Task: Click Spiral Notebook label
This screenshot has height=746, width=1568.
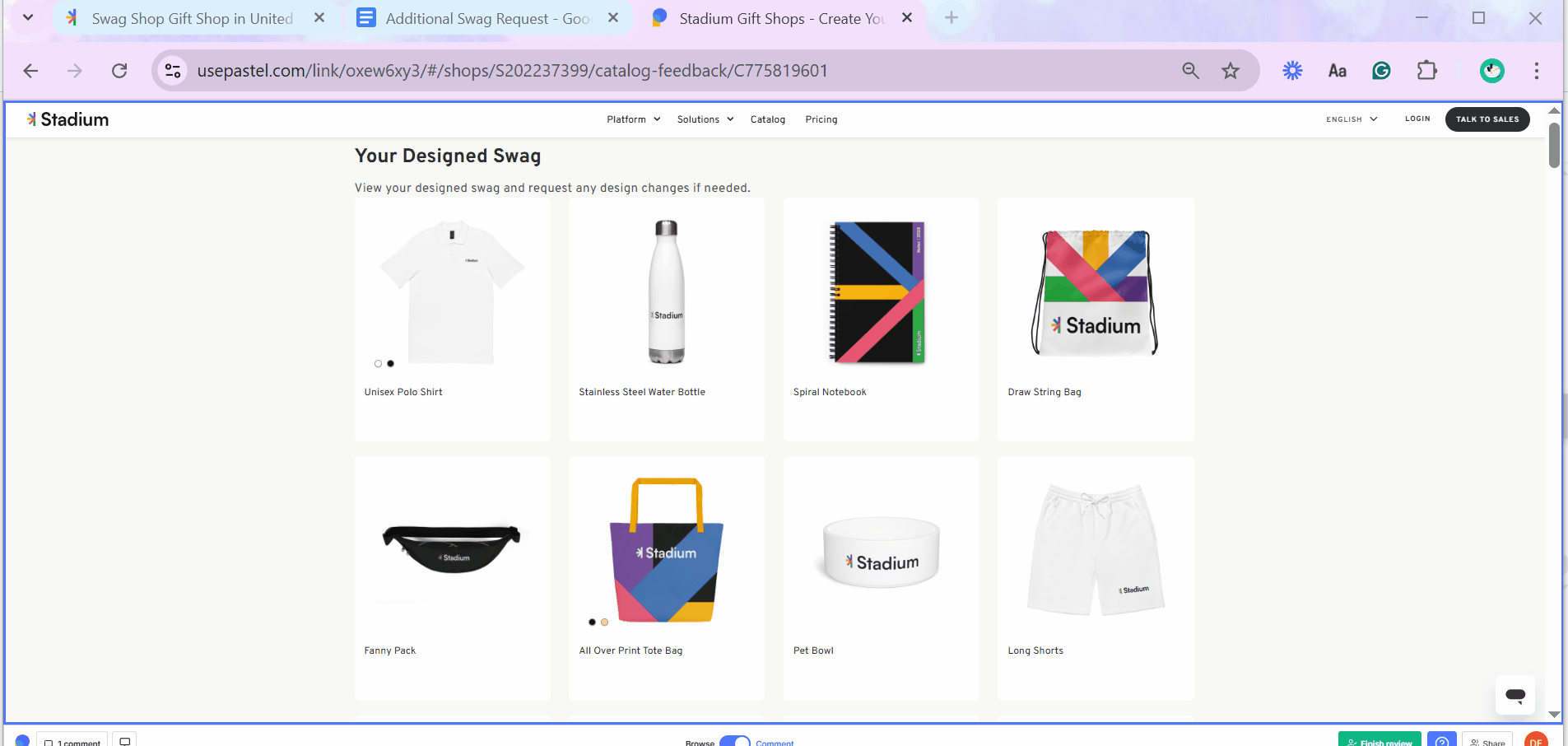Action: tap(830, 392)
